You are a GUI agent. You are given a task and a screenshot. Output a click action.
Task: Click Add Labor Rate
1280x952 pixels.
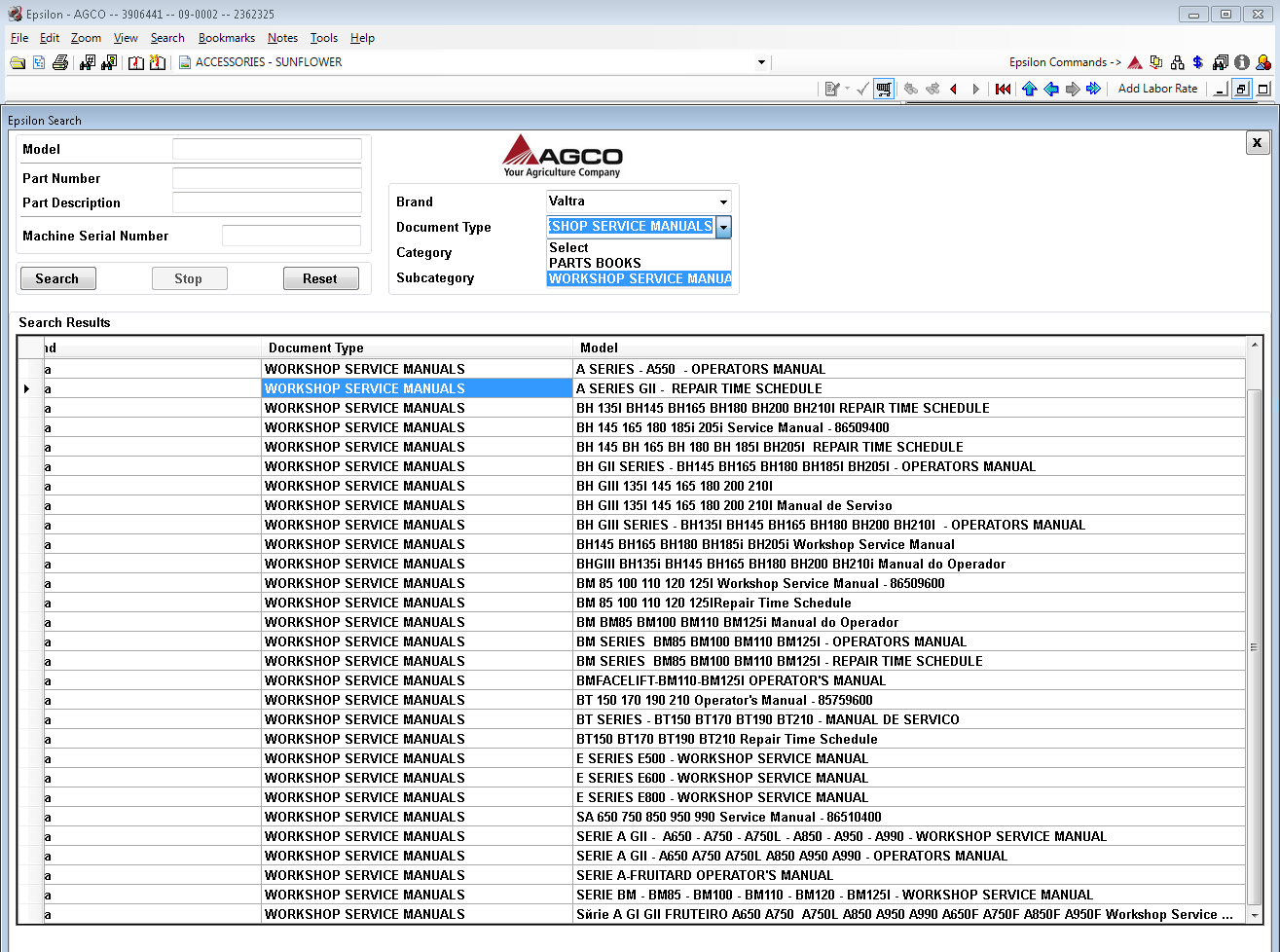pyautogui.click(x=1157, y=89)
